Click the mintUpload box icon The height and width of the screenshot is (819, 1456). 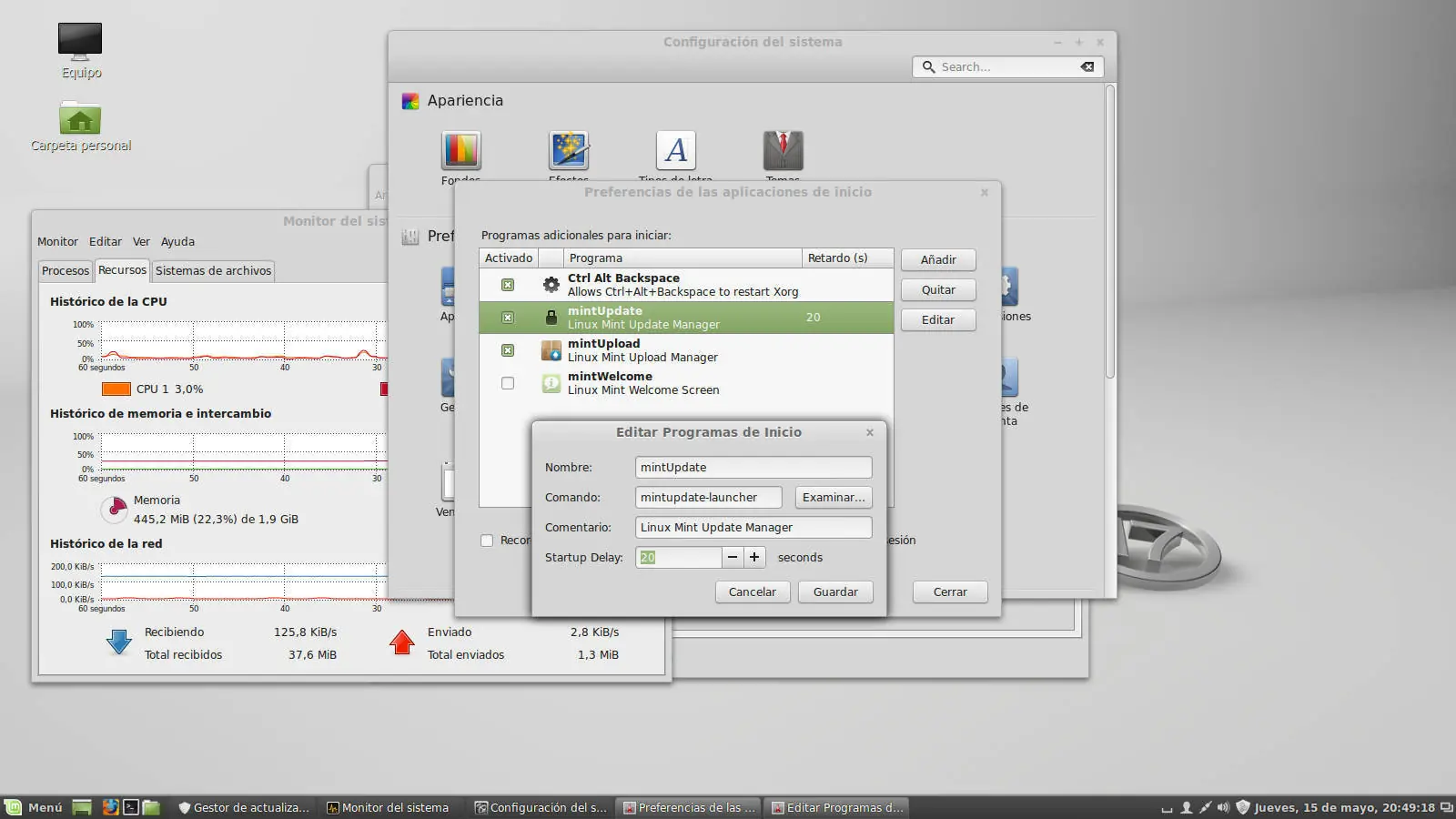[x=551, y=350]
